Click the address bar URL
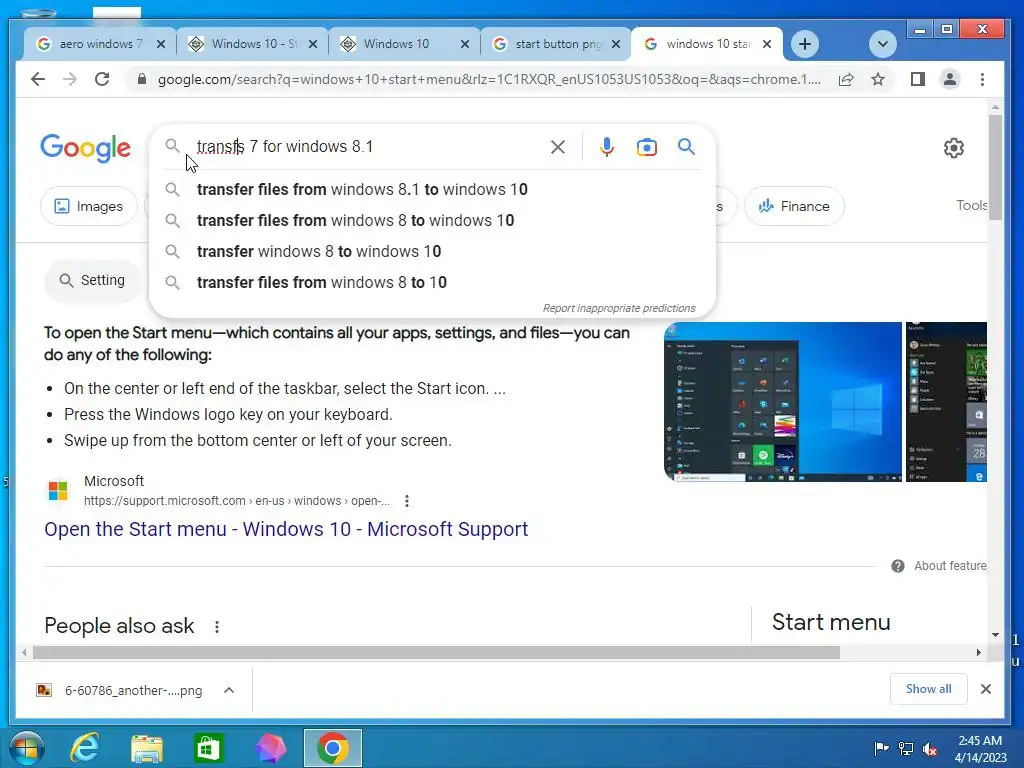 pyautogui.click(x=489, y=80)
